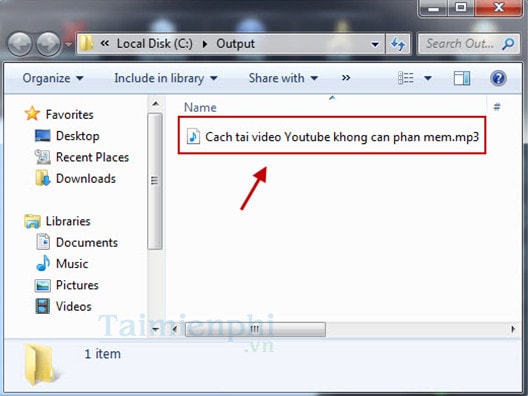Expand the address bar history dropdown
Screen dimensions: 528x396
click(374, 44)
